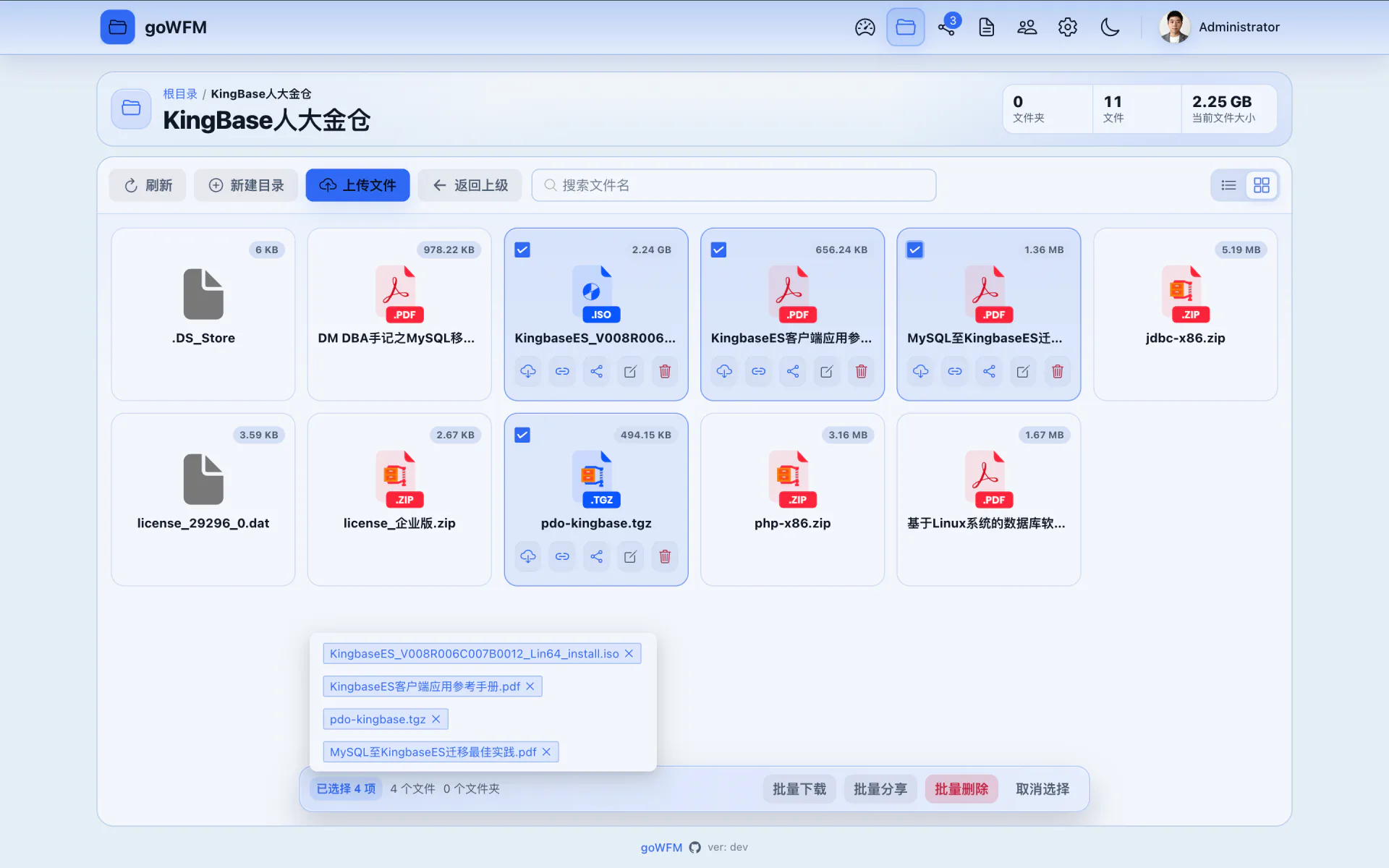Select the license_29296_0.dat file card
This screenshot has height=868, width=1389.
pyautogui.click(x=203, y=500)
